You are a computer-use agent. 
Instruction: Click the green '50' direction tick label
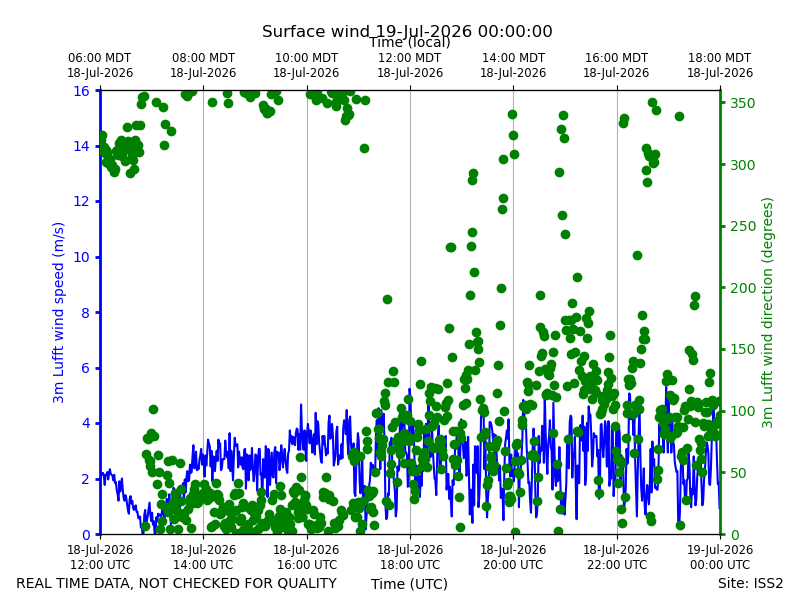(x=738, y=473)
